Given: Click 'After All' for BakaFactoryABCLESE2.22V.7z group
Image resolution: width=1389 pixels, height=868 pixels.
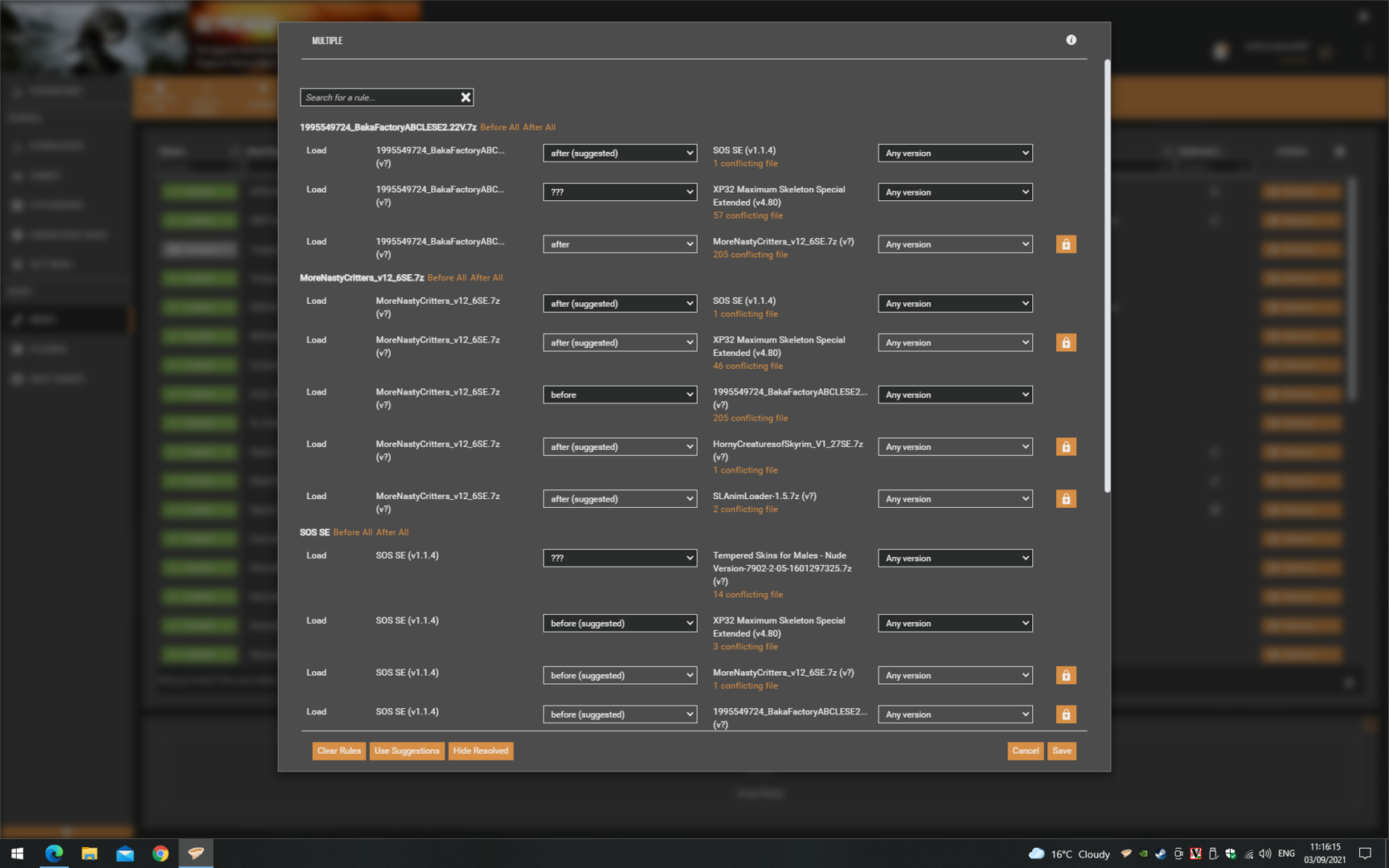Looking at the screenshot, I should pyautogui.click(x=539, y=128).
